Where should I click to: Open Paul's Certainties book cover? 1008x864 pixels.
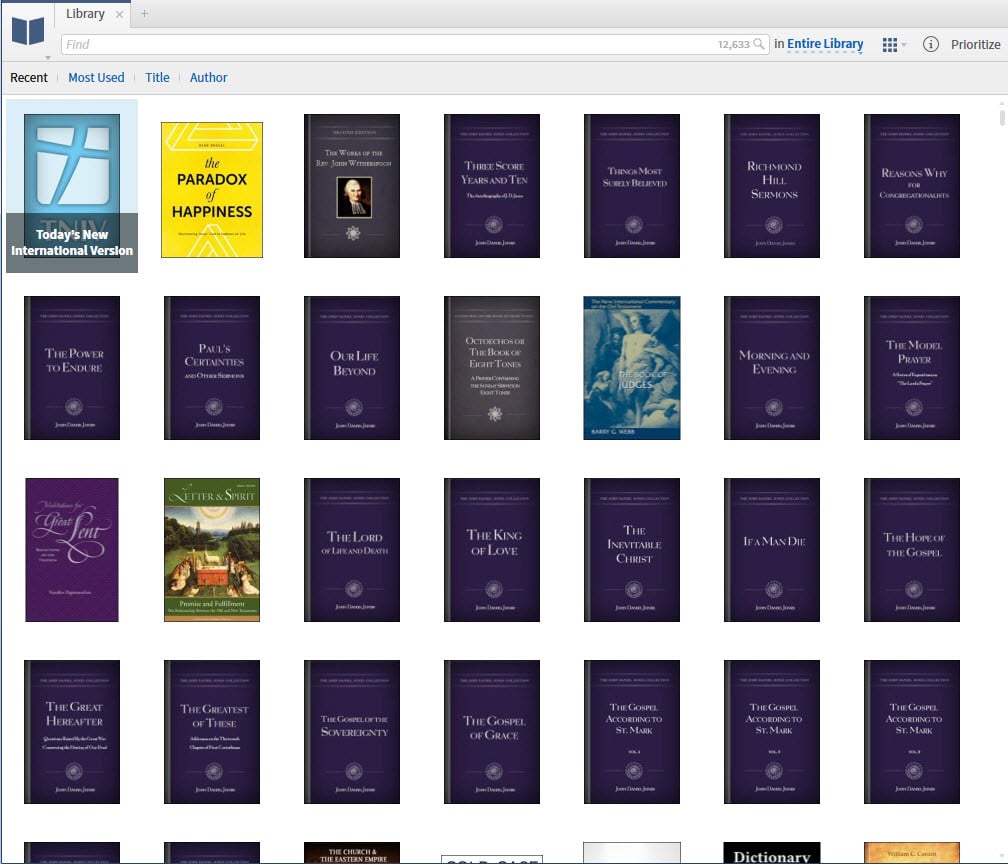[x=212, y=368]
